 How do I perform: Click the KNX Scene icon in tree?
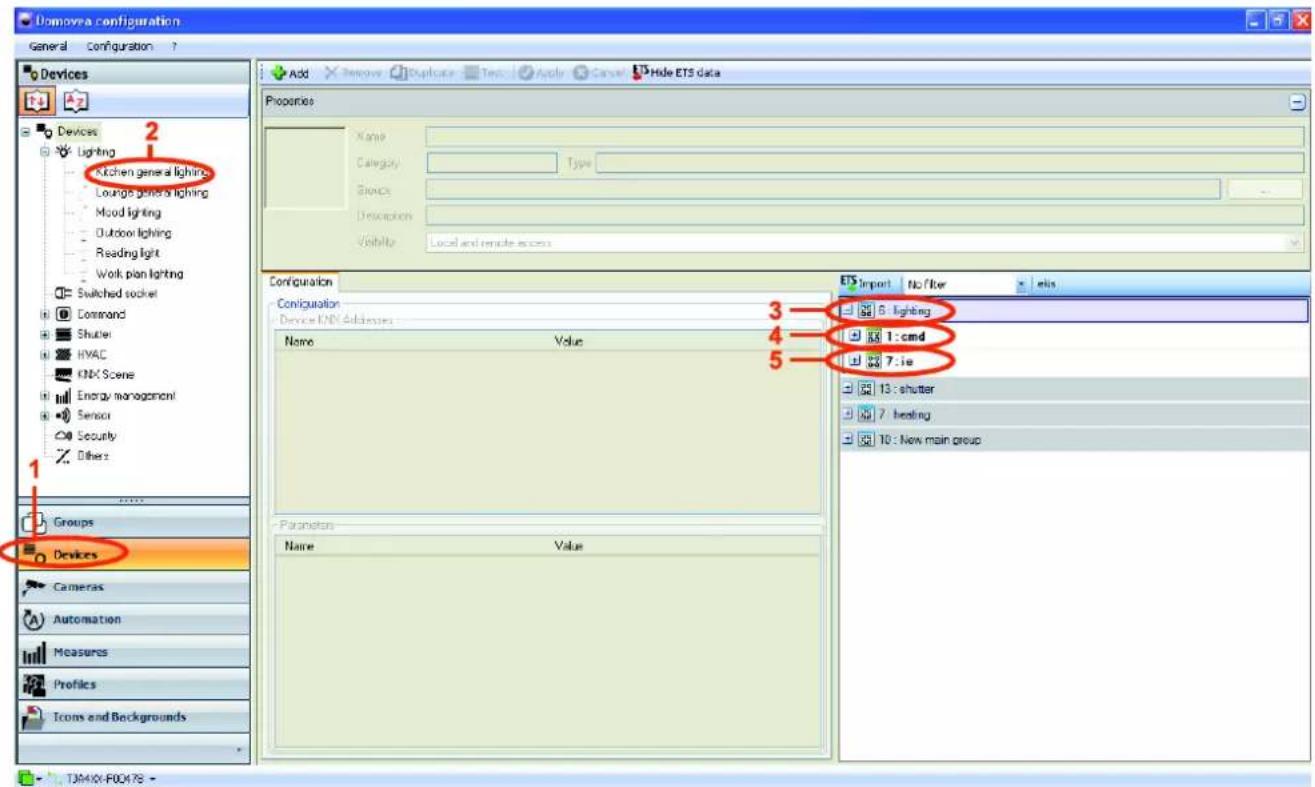[62, 375]
